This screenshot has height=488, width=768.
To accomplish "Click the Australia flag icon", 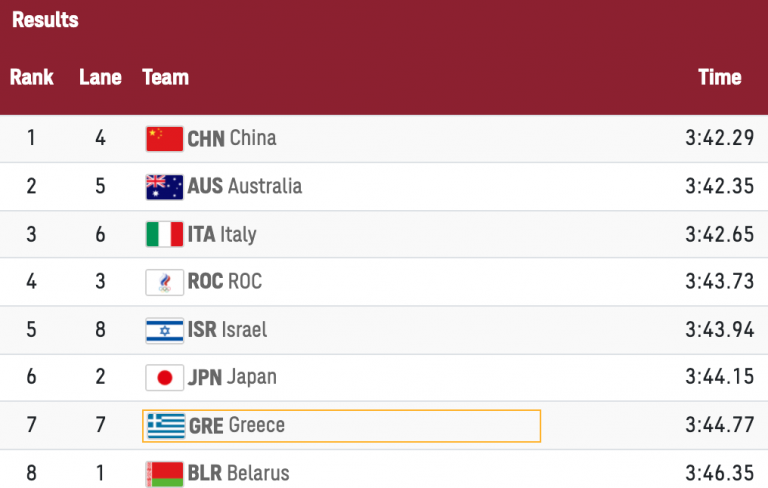I will click(x=164, y=187).
